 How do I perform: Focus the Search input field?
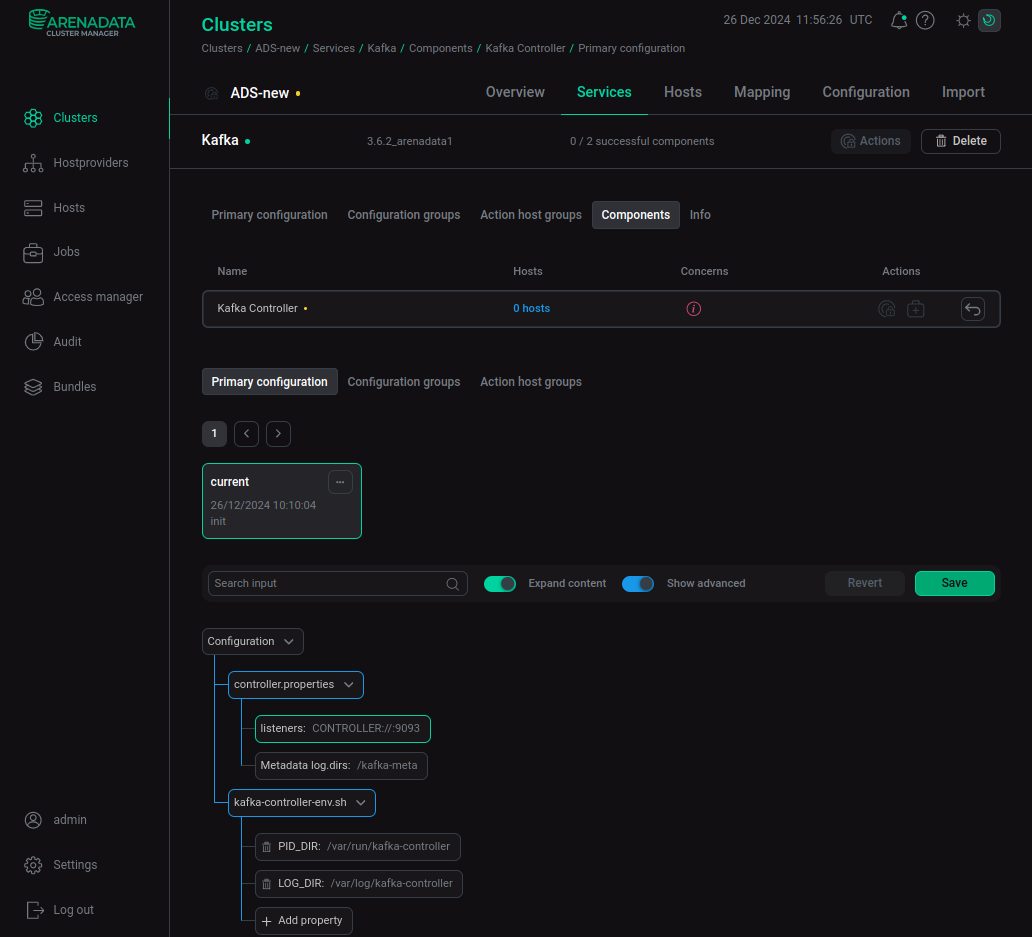[x=338, y=584]
